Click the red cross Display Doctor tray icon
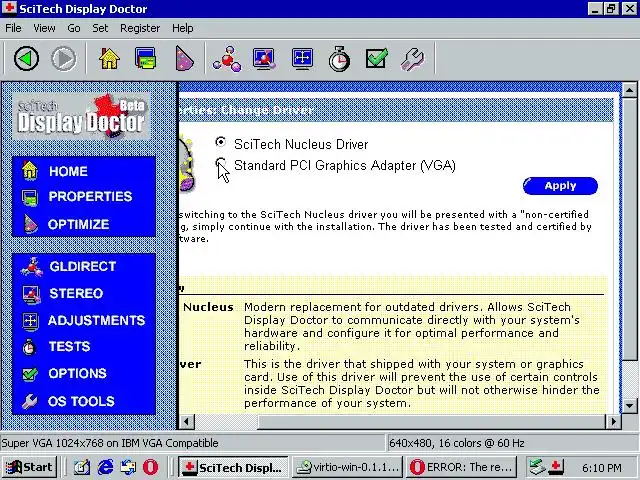Screen dimensions: 640x480 tap(556, 467)
